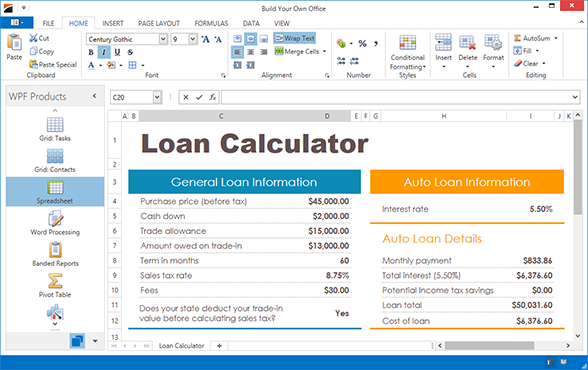Open the FILE tab
The image size is (588, 370).
pyautogui.click(x=48, y=23)
